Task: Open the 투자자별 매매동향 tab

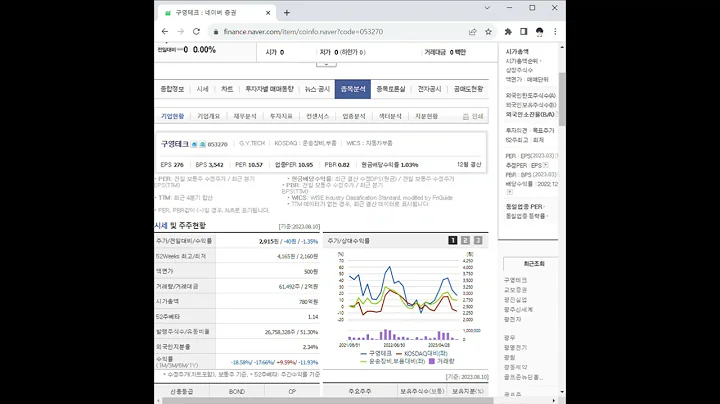Action: [x=269, y=89]
